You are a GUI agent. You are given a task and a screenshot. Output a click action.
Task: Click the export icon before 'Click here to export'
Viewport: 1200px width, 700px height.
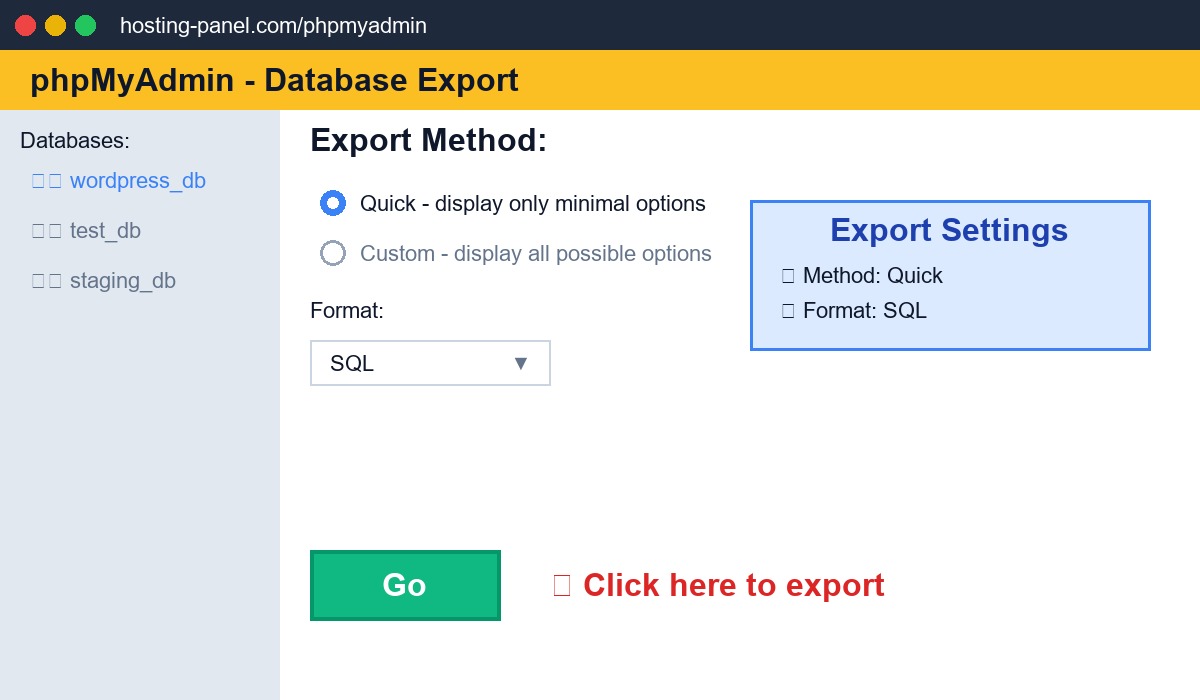click(x=563, y=585)
